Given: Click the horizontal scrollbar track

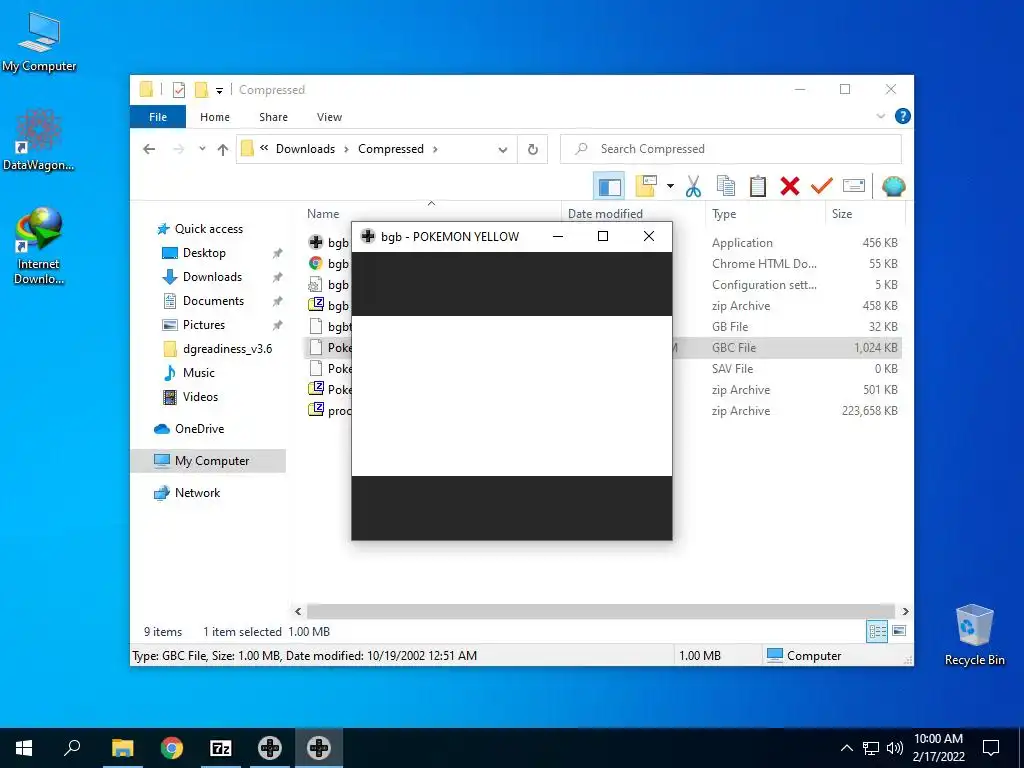Looking at the screenshot, I should tap(601, 611).
